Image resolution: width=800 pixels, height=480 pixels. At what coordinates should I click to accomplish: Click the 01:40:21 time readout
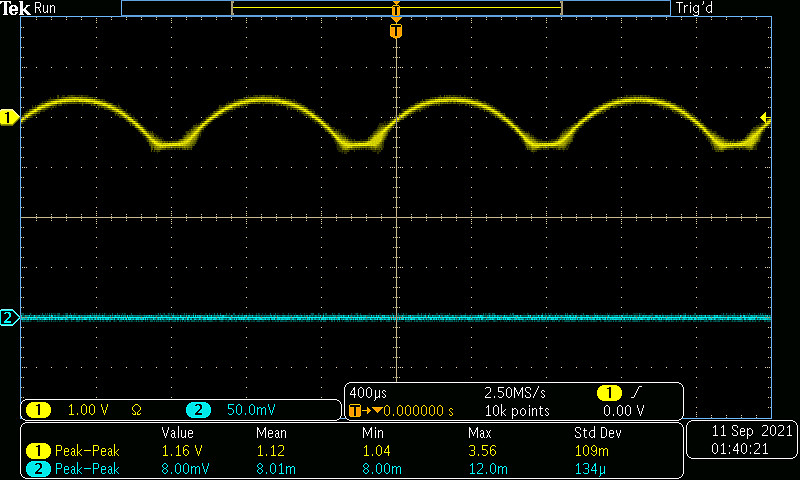click(x=740, y=449)
